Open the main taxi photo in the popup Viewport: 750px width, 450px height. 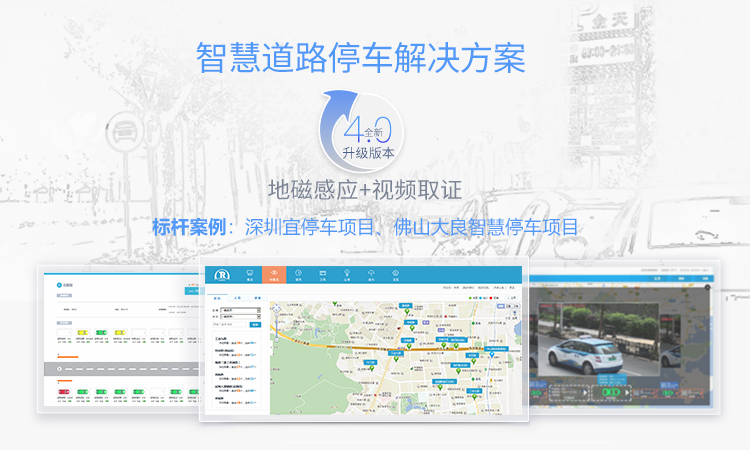pos(598,339)
